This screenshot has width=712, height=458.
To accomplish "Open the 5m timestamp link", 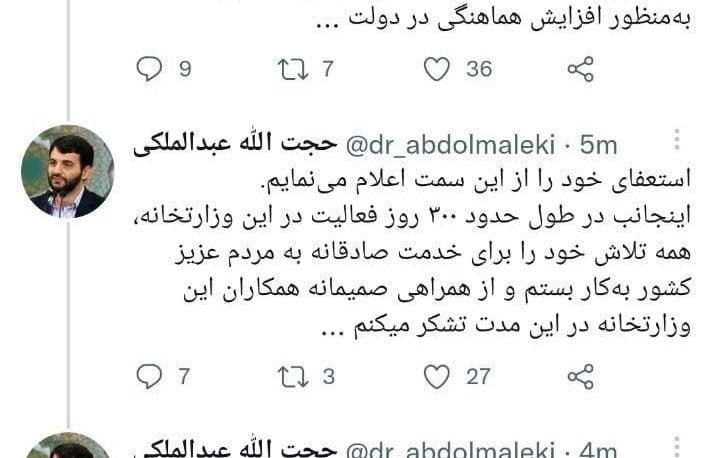I will coord(598,145).
